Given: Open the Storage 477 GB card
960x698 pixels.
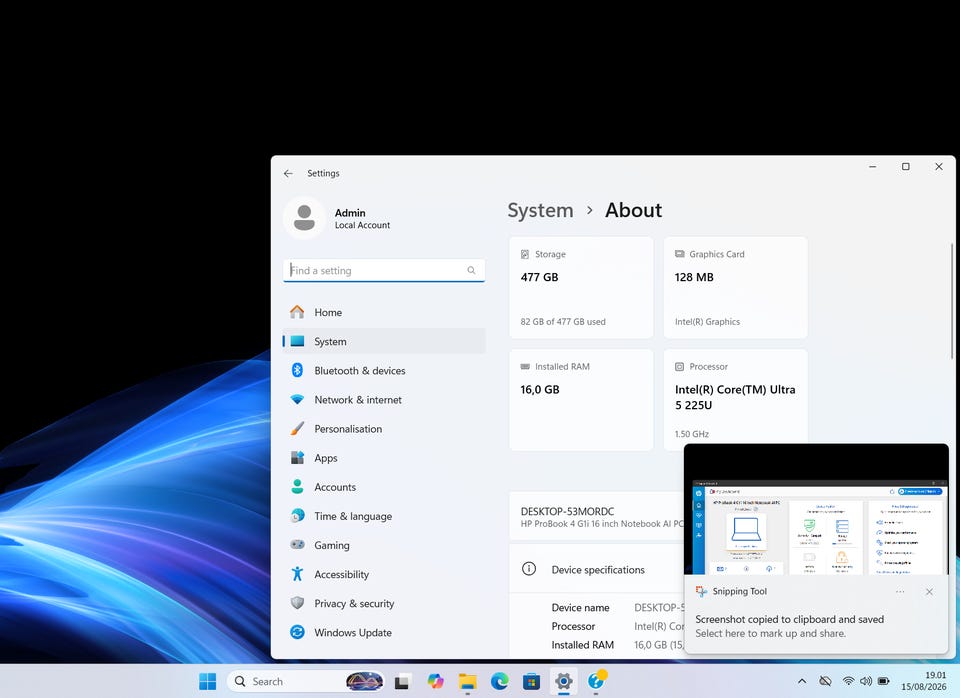Looking at the screenshot, I should pyautogui.click(x=581, y=287).
